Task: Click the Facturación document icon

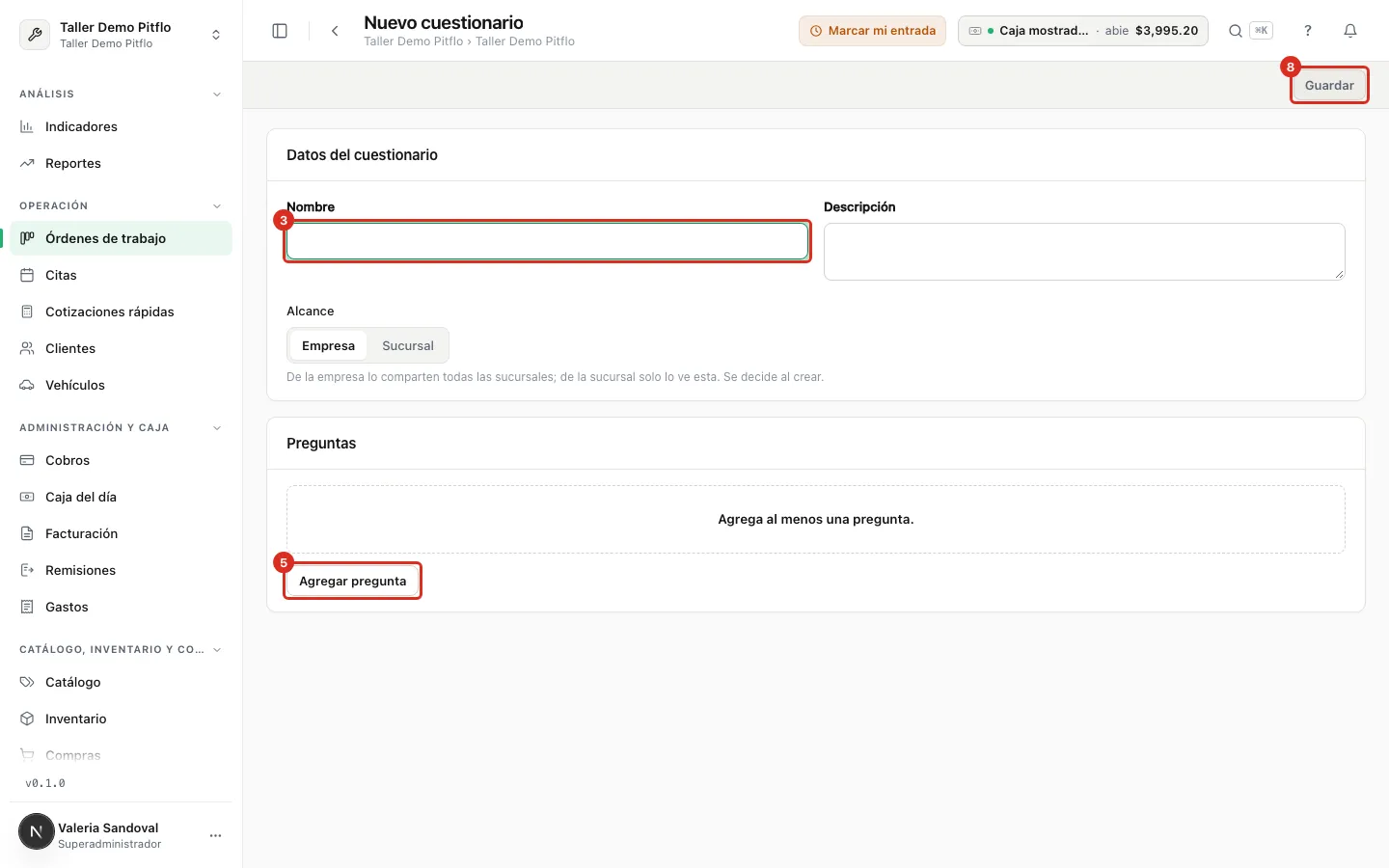Action: (x=27, y=533)
